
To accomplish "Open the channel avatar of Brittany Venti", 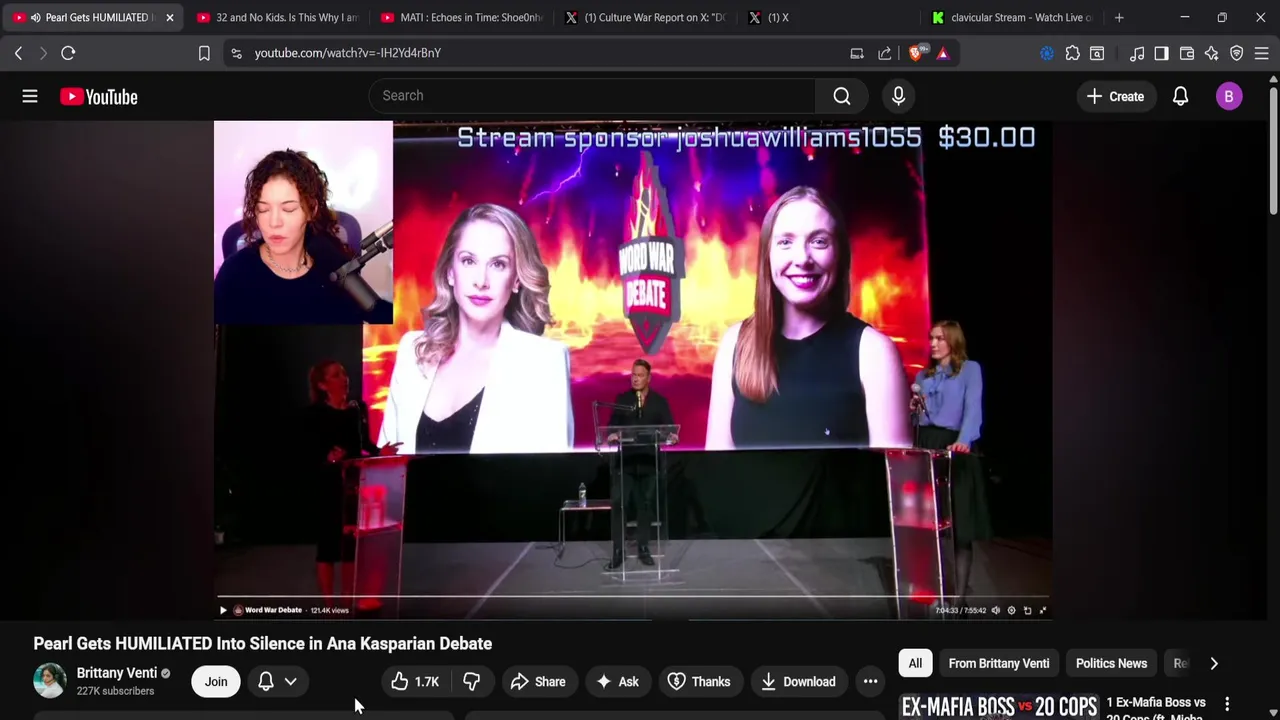I will [x=50, y=681].
